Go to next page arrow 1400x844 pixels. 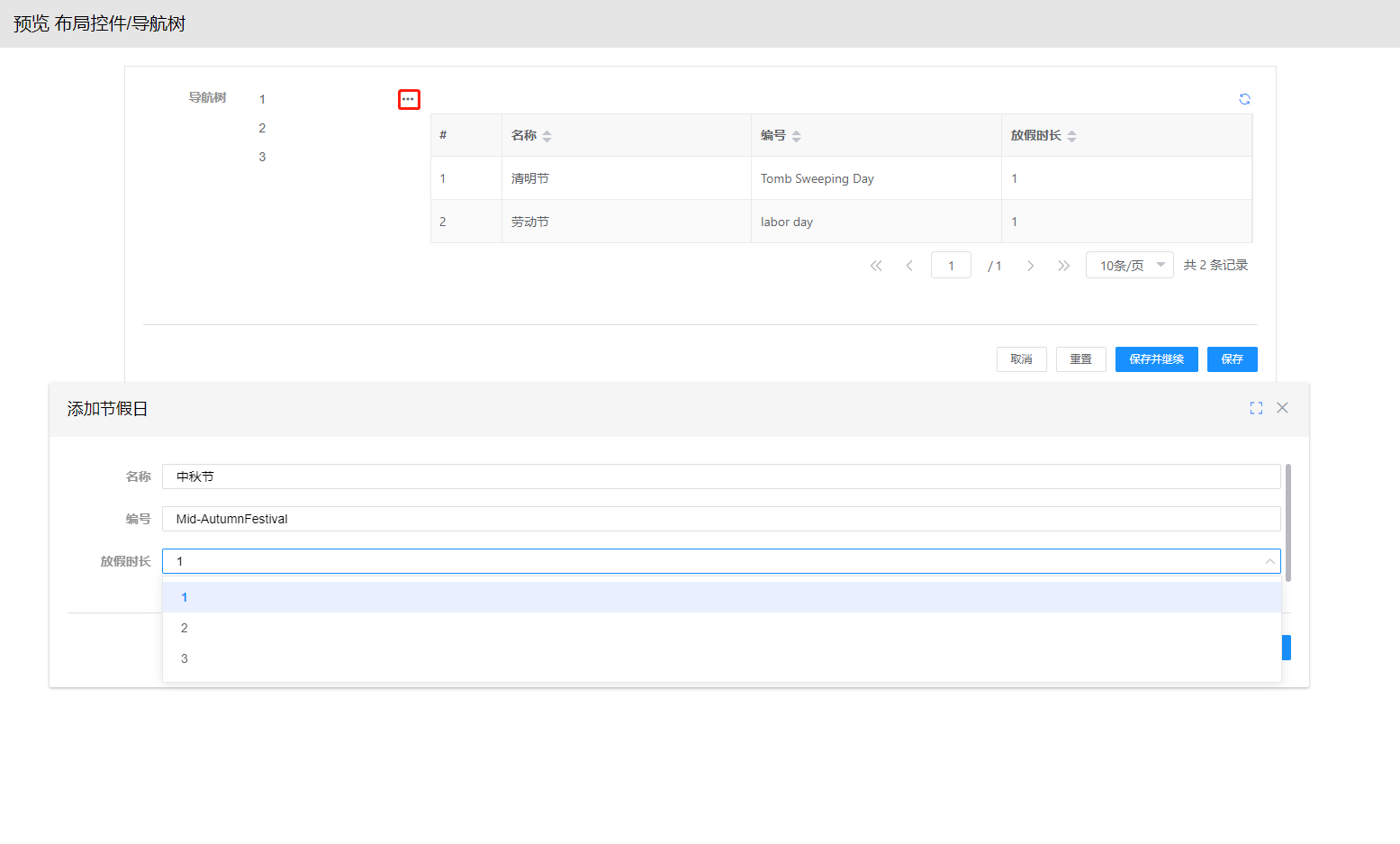click(1030, 266)
